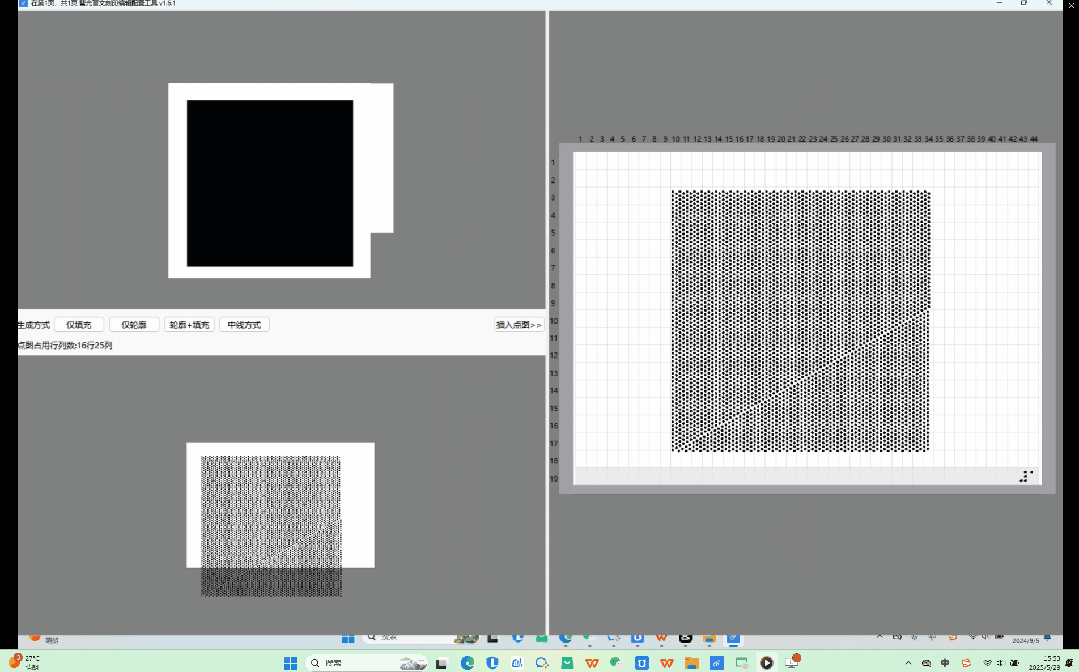Click the resize handle icon at grid corner

pos(1026,476)
